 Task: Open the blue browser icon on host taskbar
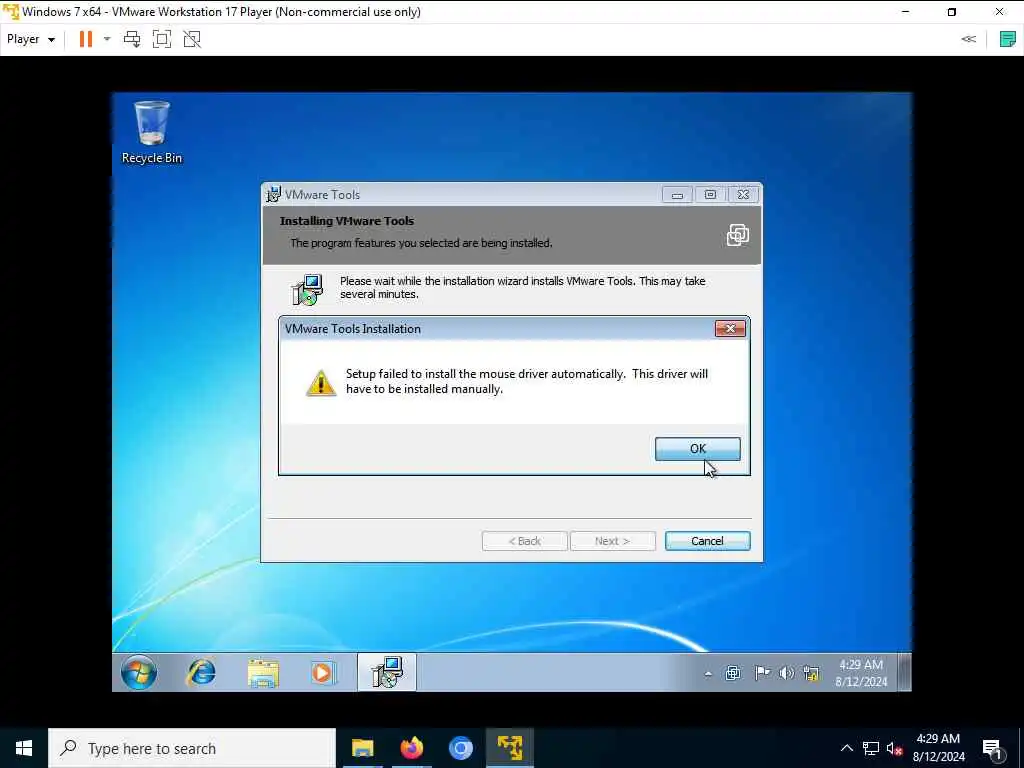tap(460, 748)
